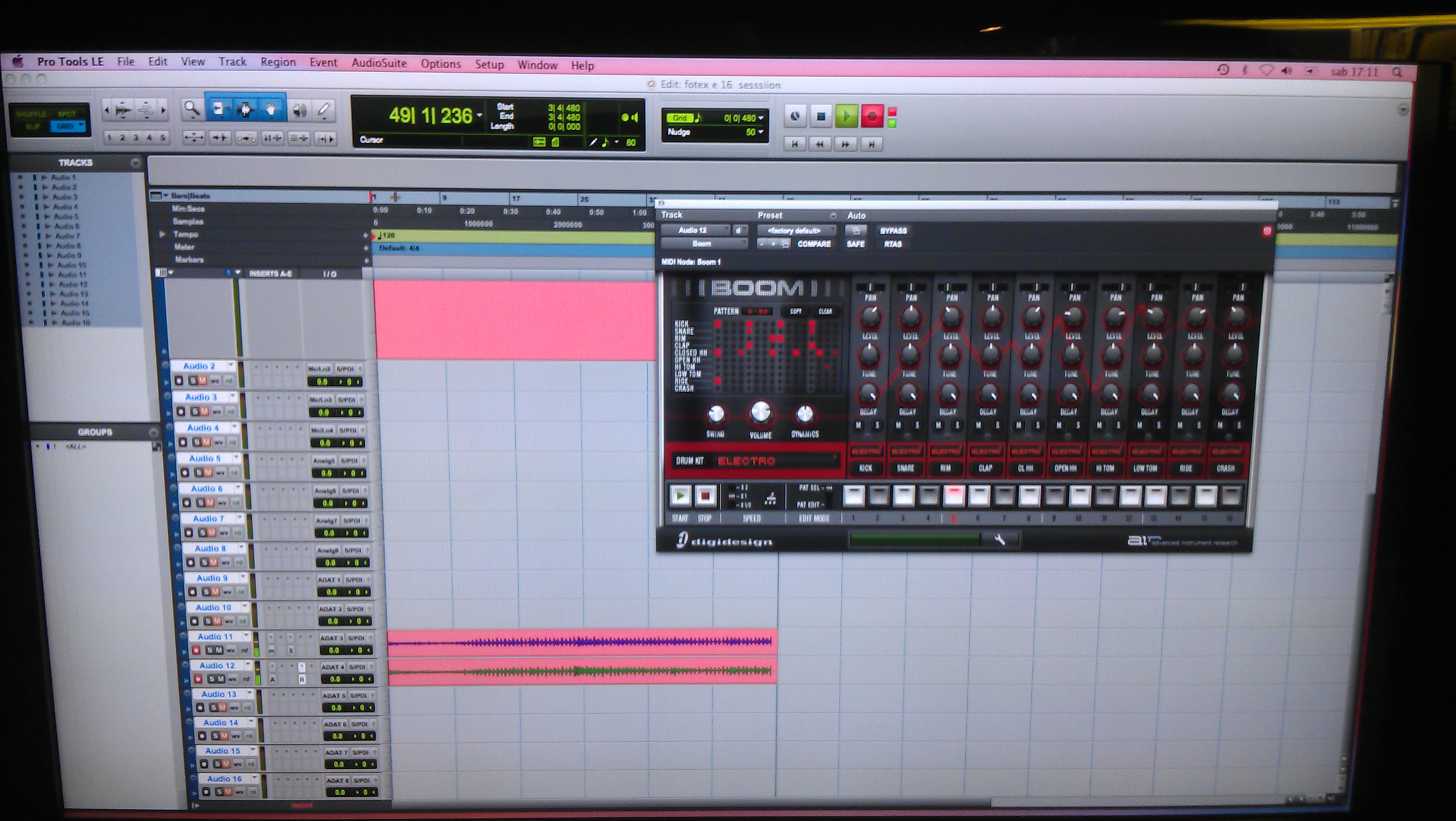Solo the Audio 14 track
The height and width of the screenshot is (821, 1456).
(x=216, y=736)
